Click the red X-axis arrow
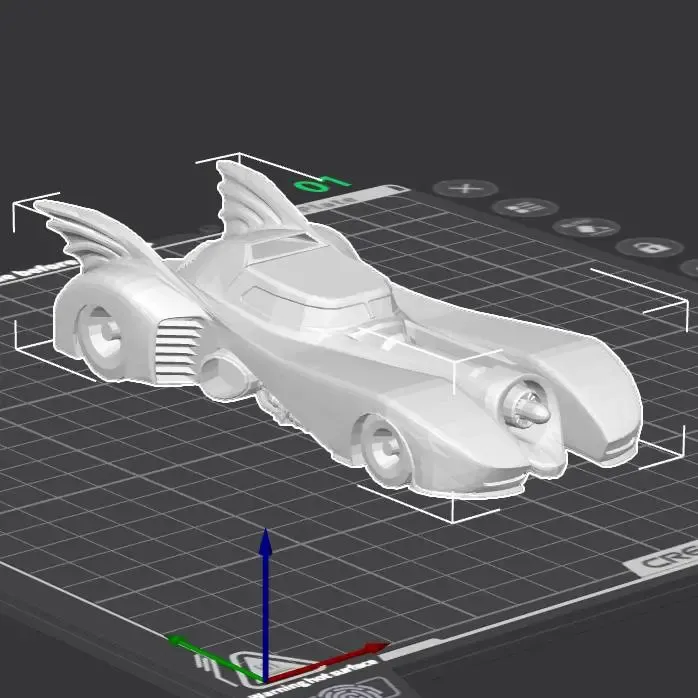Image resolution: width=698 pixels, height=698 pixels. point(327,662)
